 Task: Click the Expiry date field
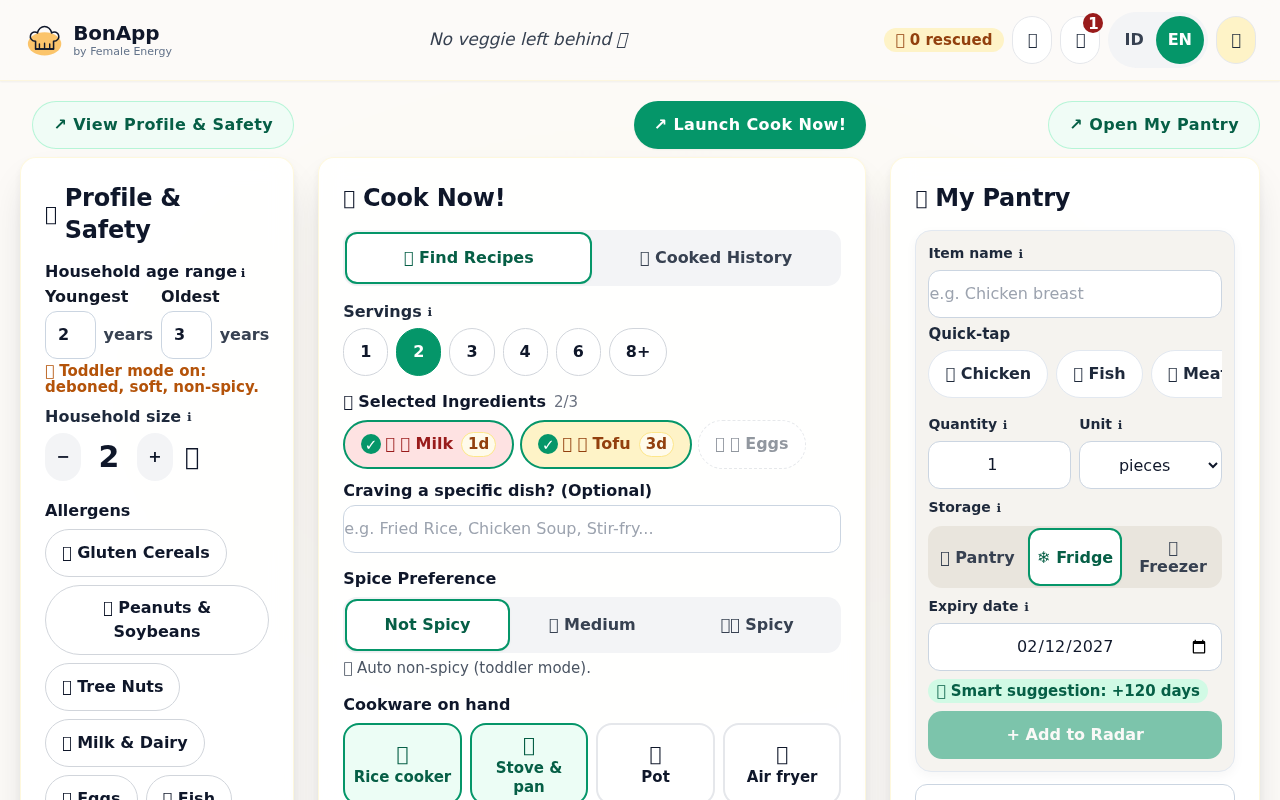click(1075, 647)
